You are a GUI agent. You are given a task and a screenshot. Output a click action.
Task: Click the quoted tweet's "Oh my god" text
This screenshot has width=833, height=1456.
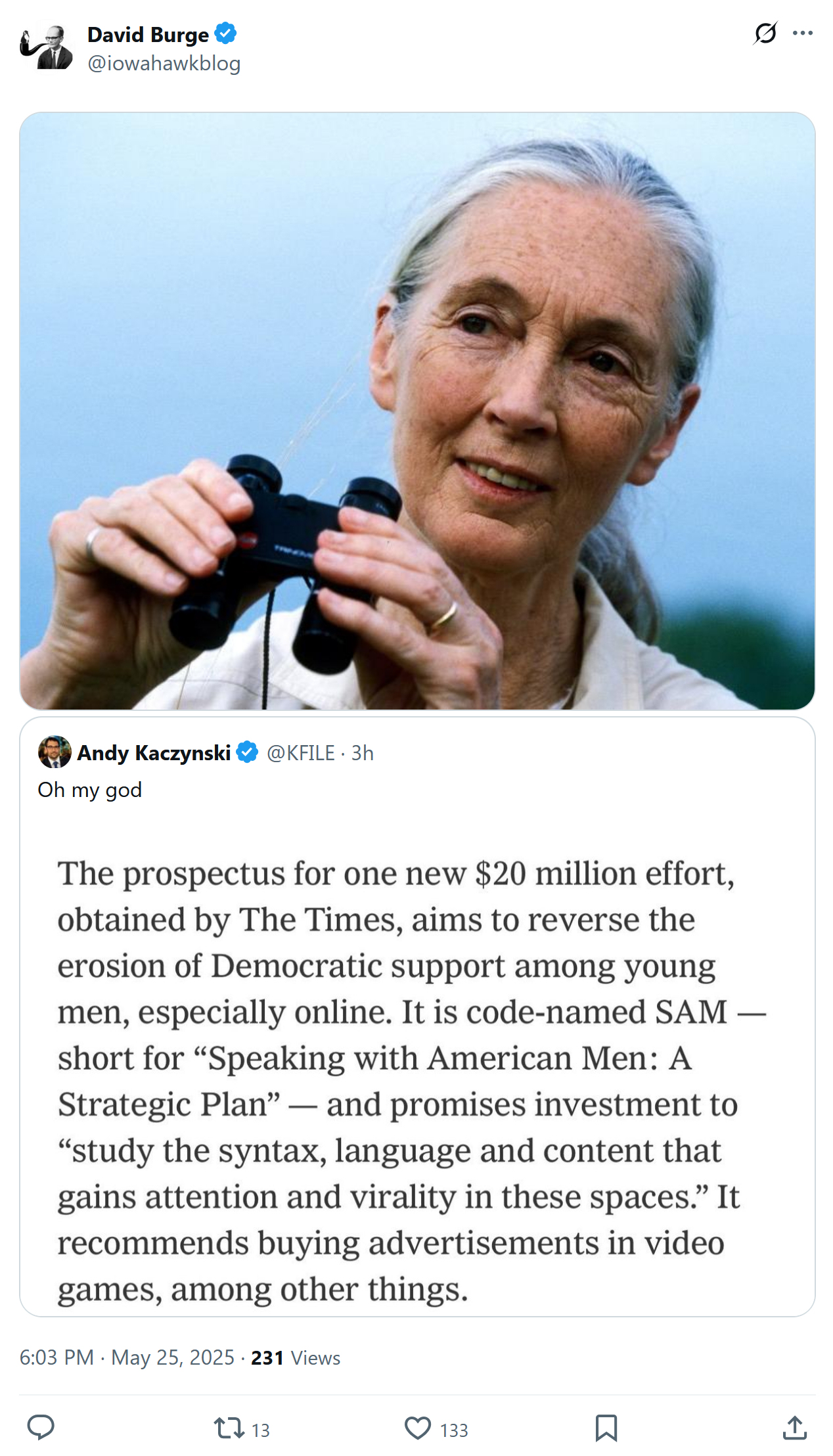point(90,790)
